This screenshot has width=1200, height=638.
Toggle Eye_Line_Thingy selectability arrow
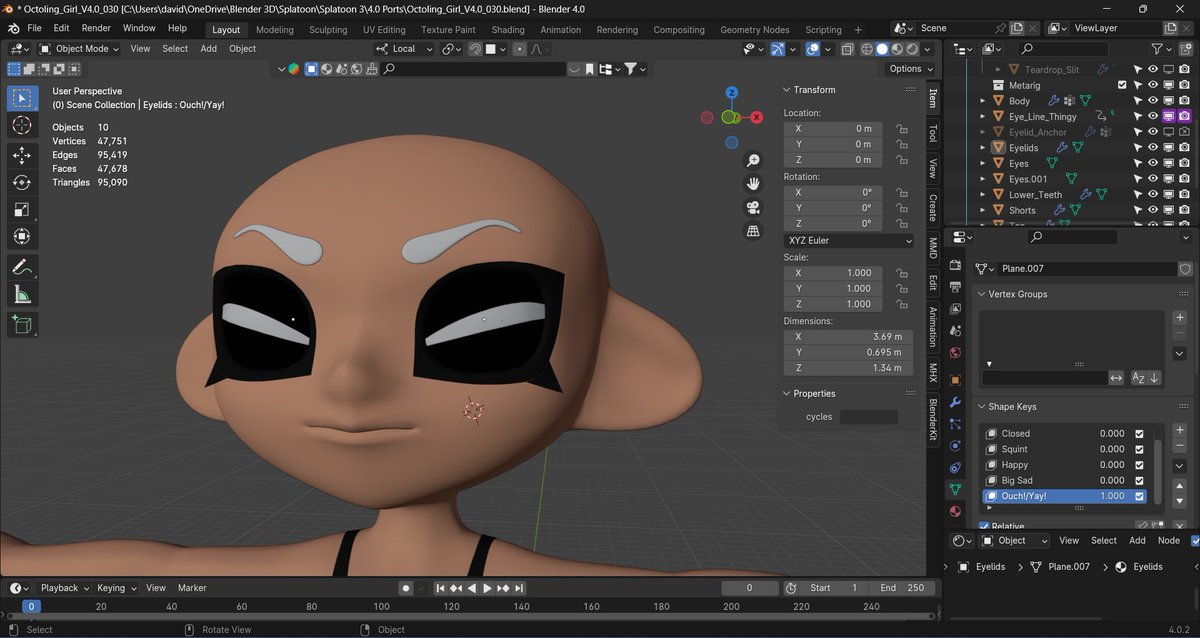1137,116
